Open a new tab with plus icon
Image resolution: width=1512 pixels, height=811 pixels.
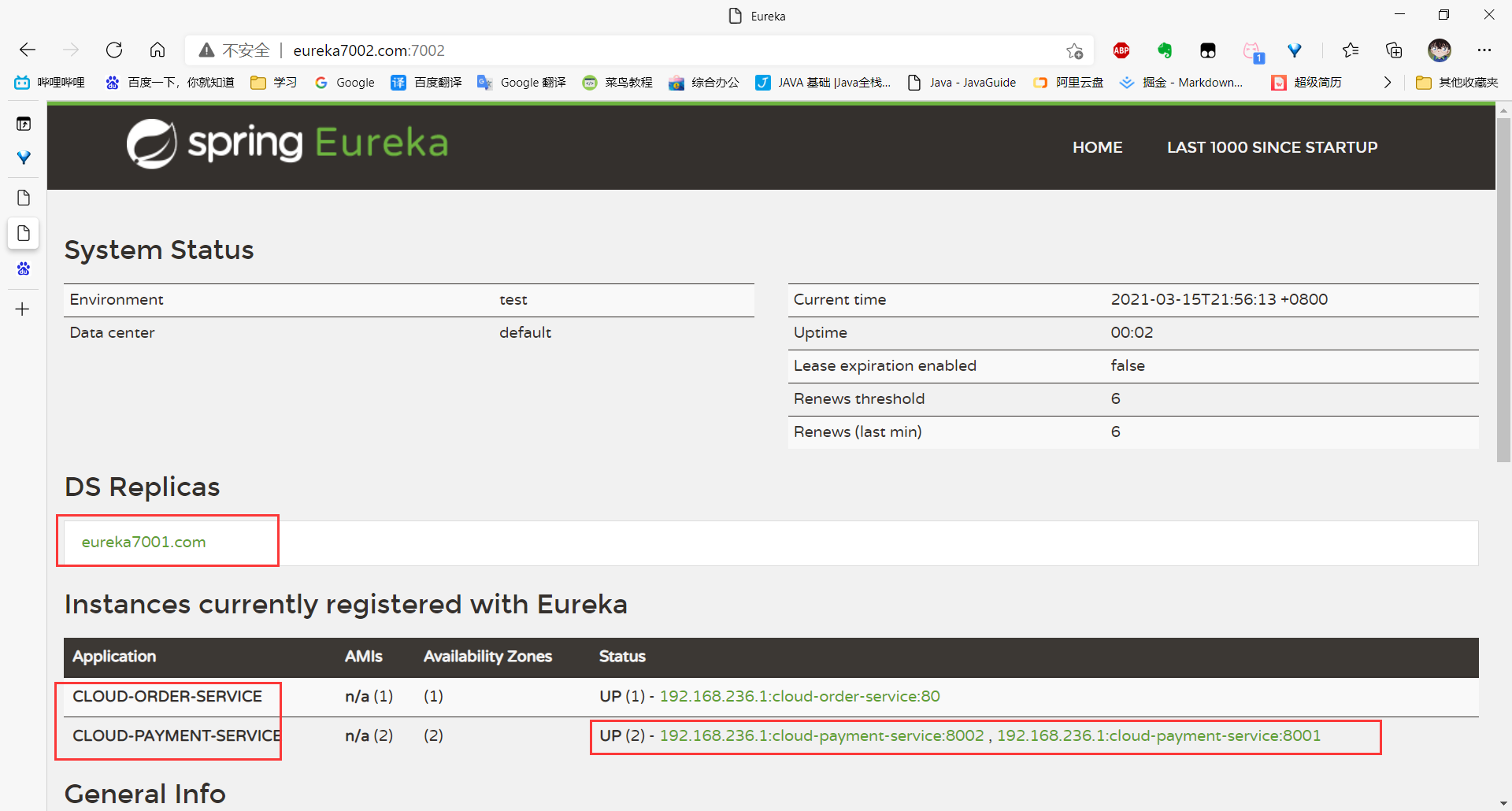23,309
